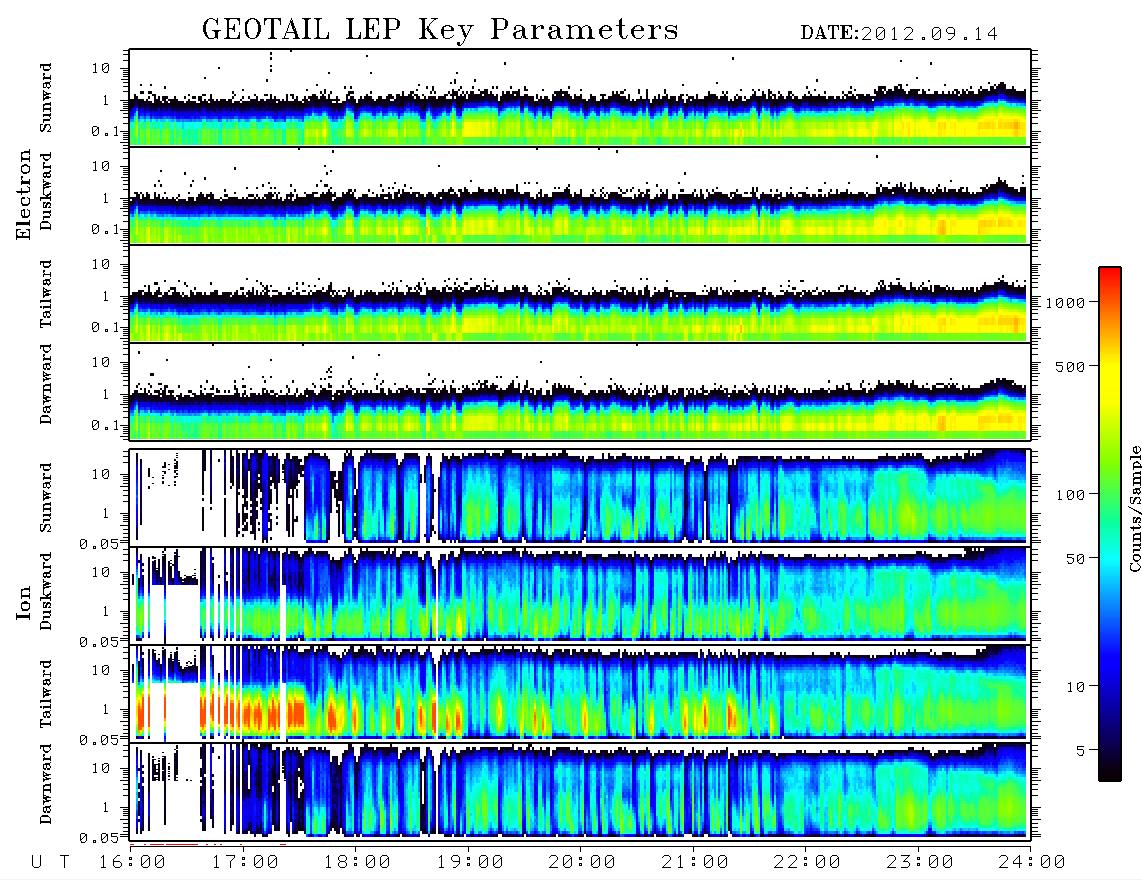The image size is (1142, 880).
Task: Click the 500 colorbar tick value
Action: (x=1070, y=366)
